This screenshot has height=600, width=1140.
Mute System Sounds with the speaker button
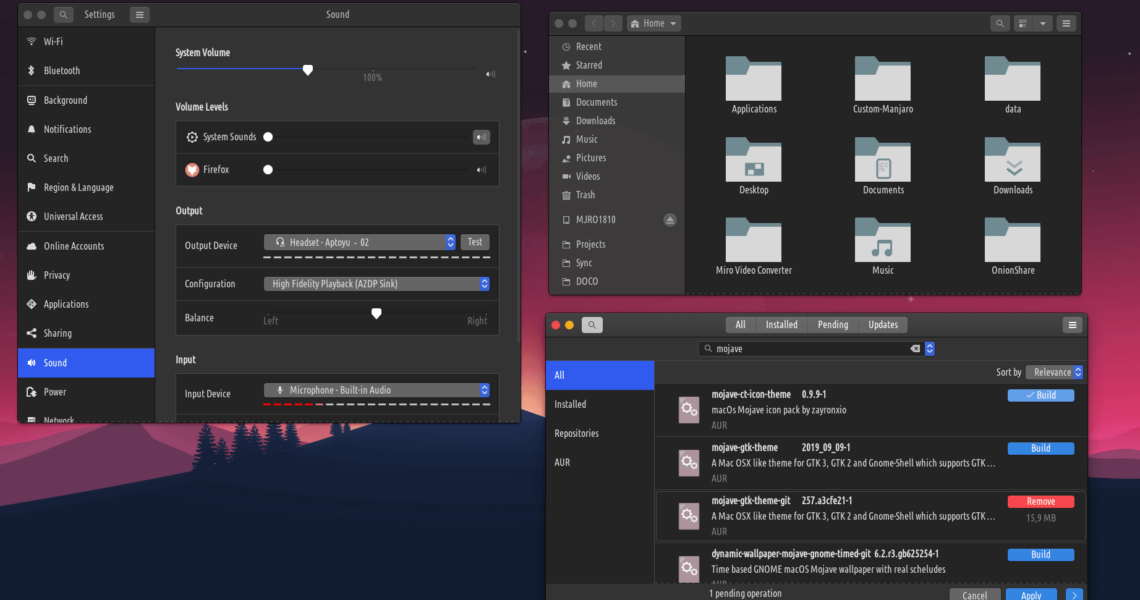481,137
